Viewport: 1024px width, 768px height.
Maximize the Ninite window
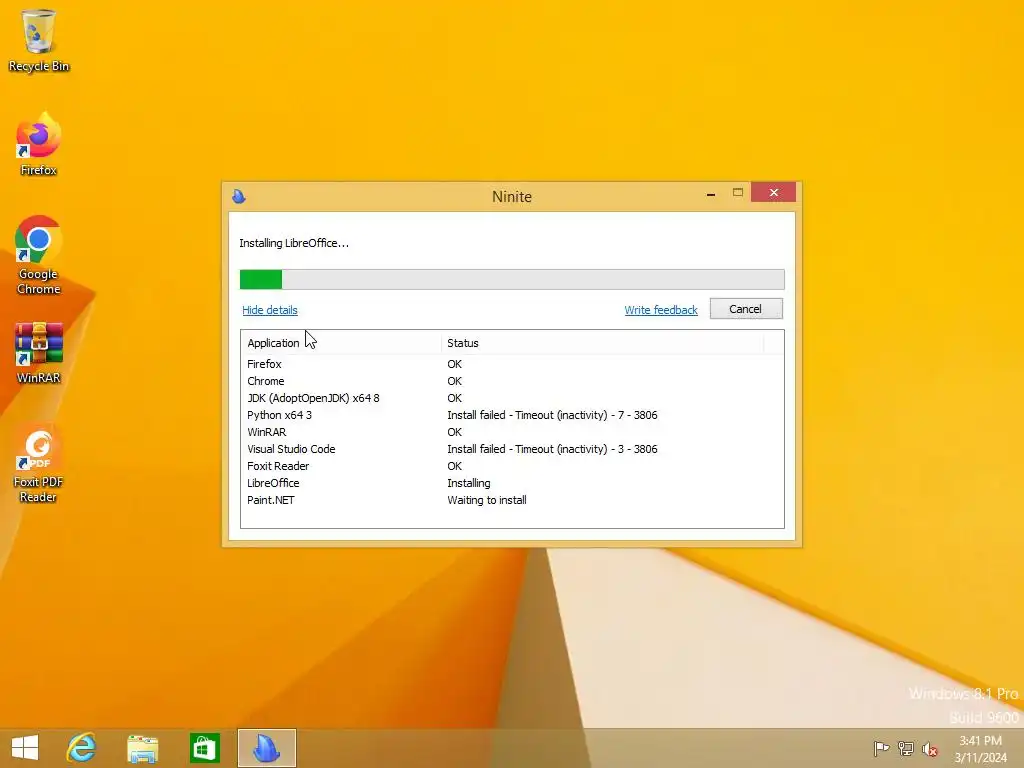[x=738, y=193]
